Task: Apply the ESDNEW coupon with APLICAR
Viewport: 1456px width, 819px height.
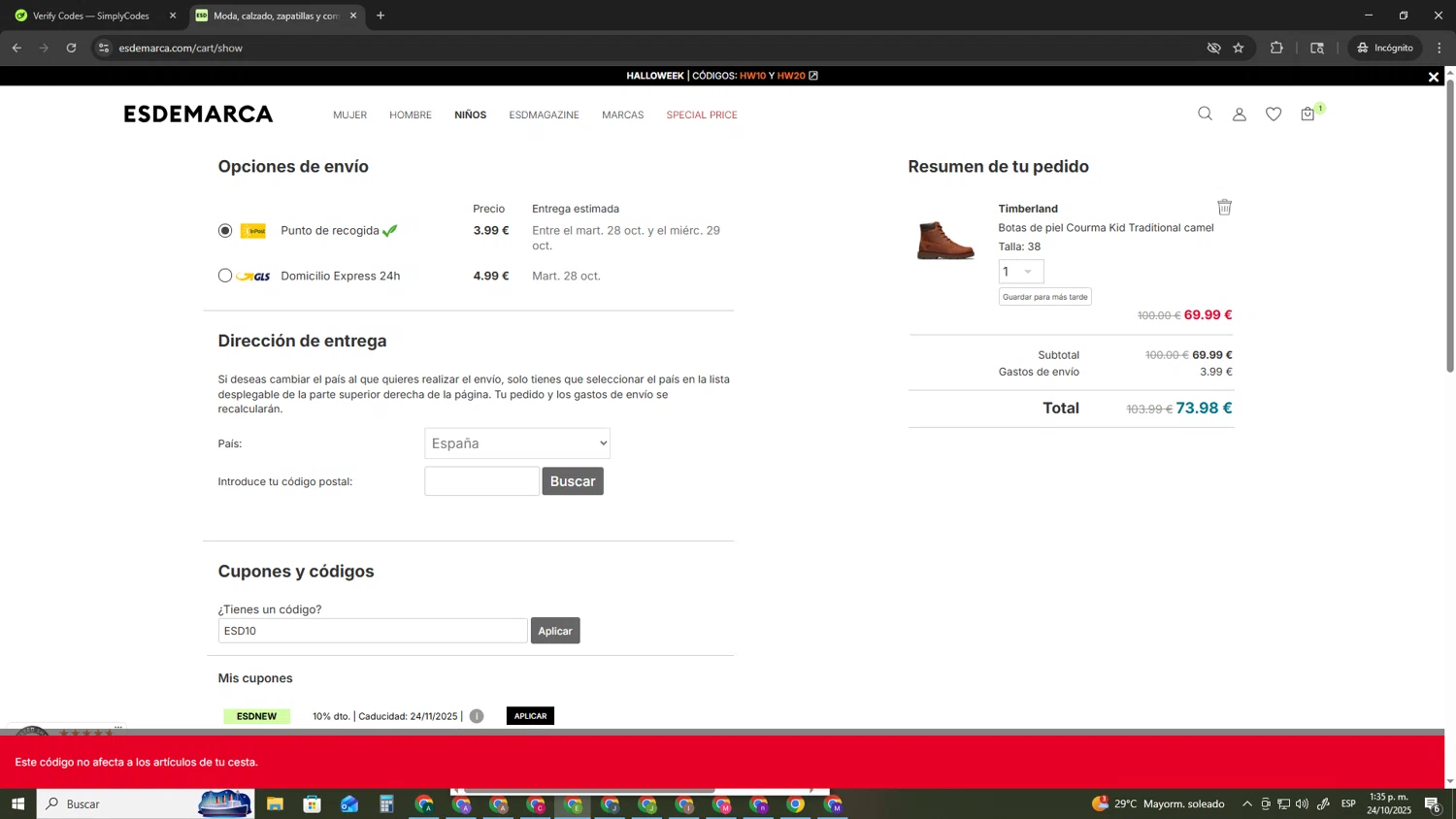Action: (x=530, y=716)
